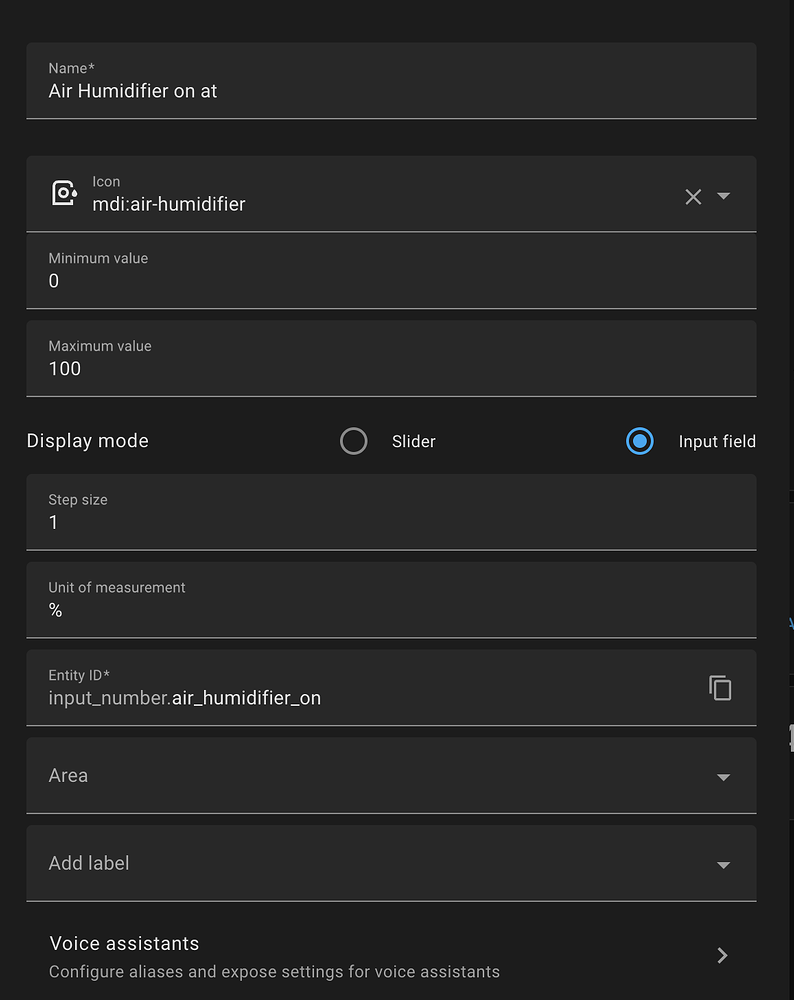Click the air-humidifier icon preview
Viewport: 794px width, 1000px height.
click(x=63, y=194)
